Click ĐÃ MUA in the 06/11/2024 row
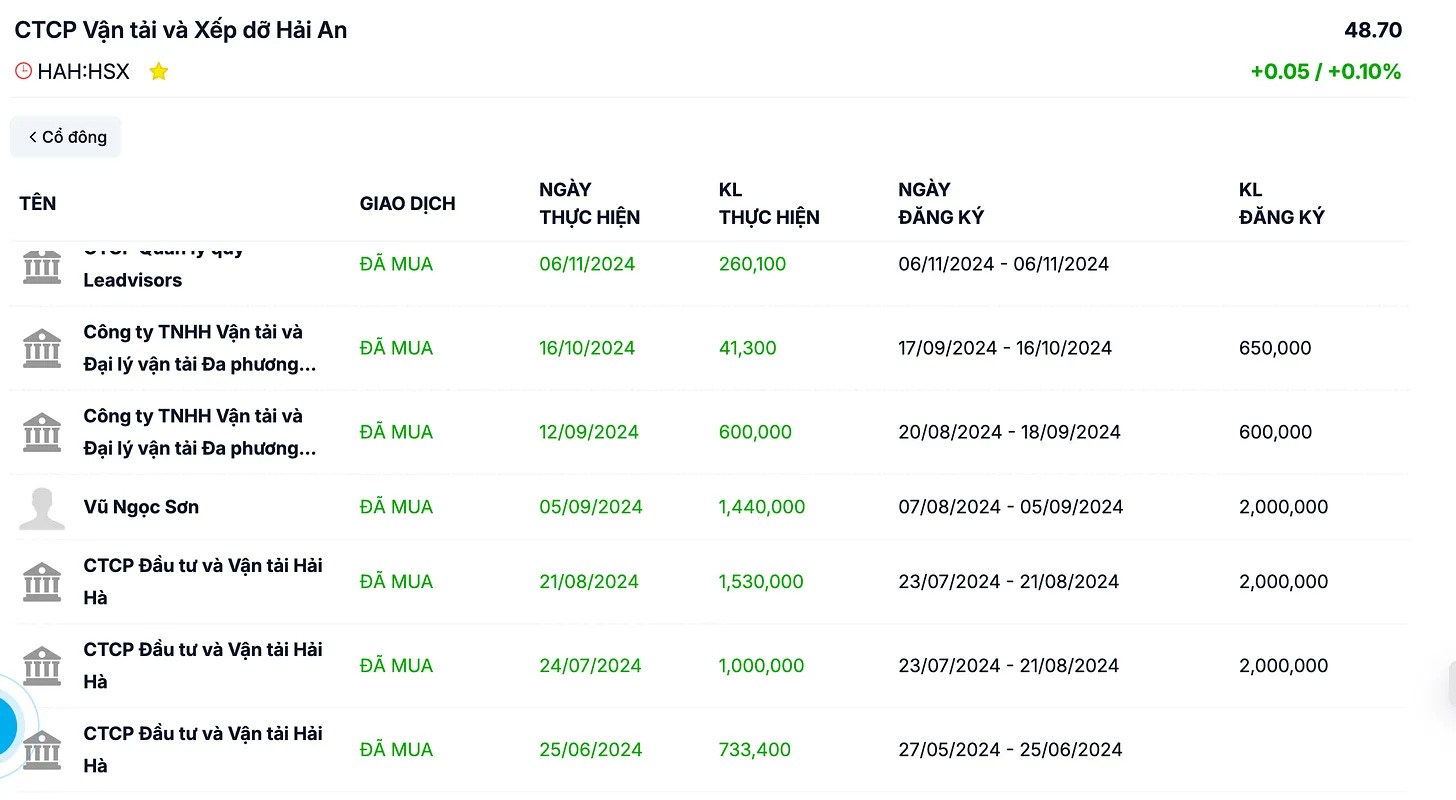Image resolution: width=1456 pixels, height=800 pixels. (396, 264)
